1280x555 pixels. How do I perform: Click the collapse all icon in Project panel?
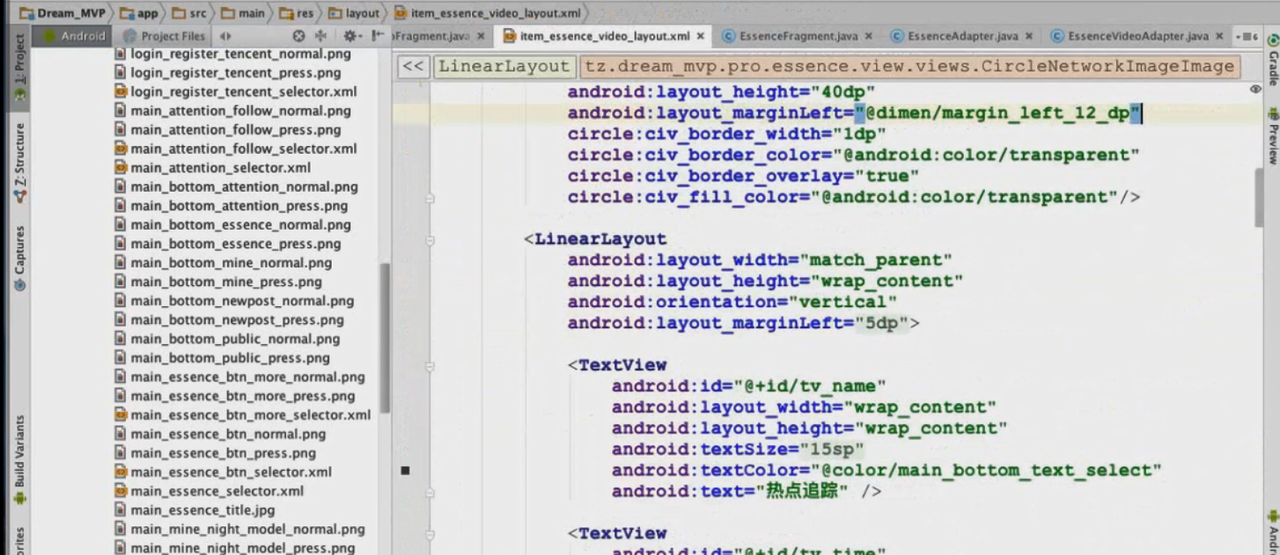pos(321,36)
